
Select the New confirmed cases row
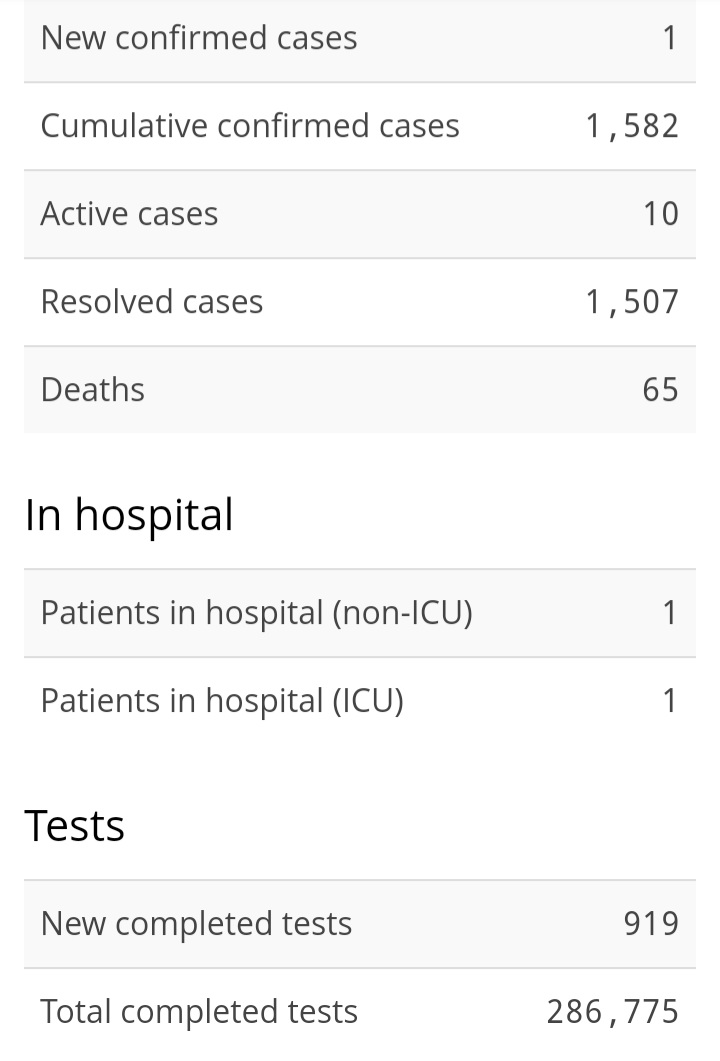[360, 39]
